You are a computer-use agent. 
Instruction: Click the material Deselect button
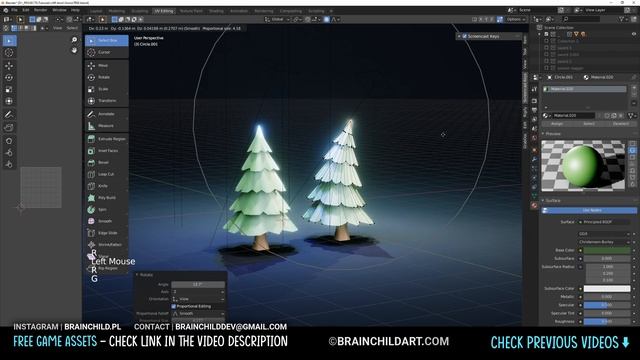coord(621,124)
